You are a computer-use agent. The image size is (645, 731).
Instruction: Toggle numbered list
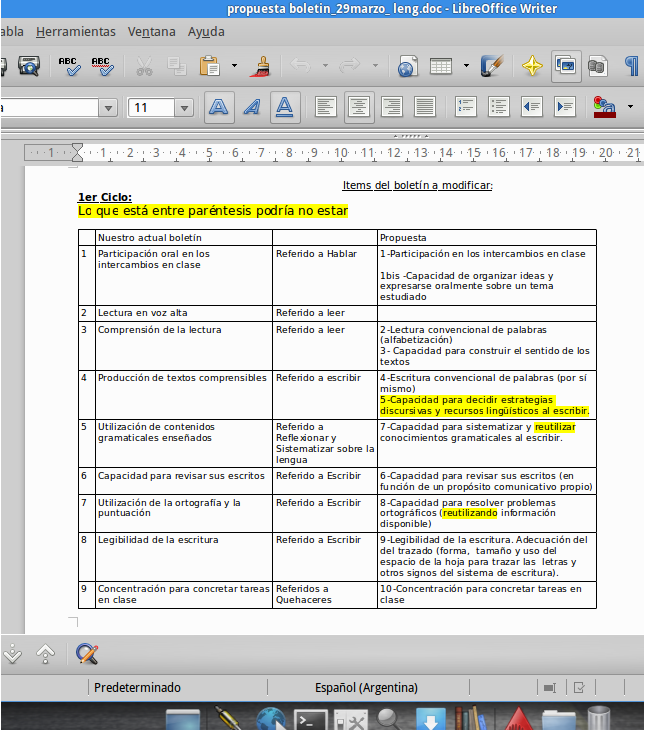[466, 107]
